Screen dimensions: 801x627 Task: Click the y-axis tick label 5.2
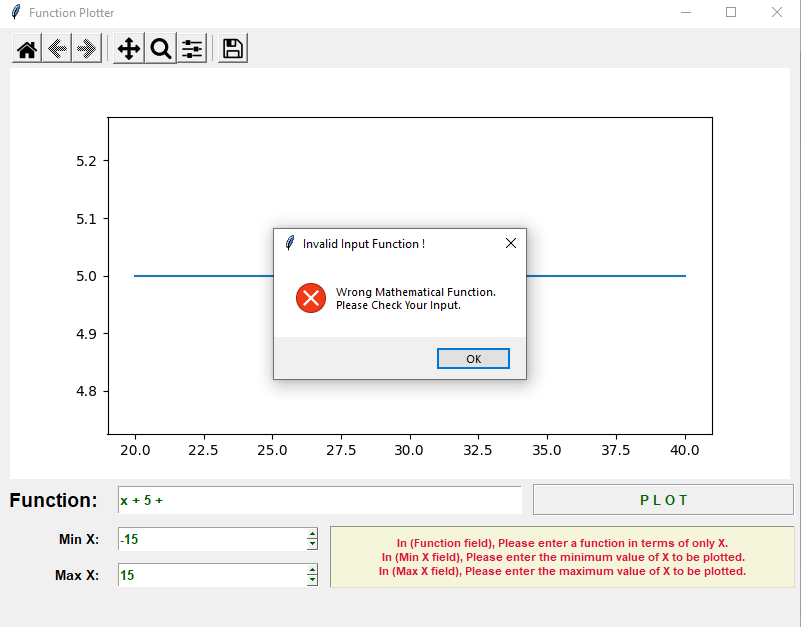pyautogui.click(x=86, y=161)
